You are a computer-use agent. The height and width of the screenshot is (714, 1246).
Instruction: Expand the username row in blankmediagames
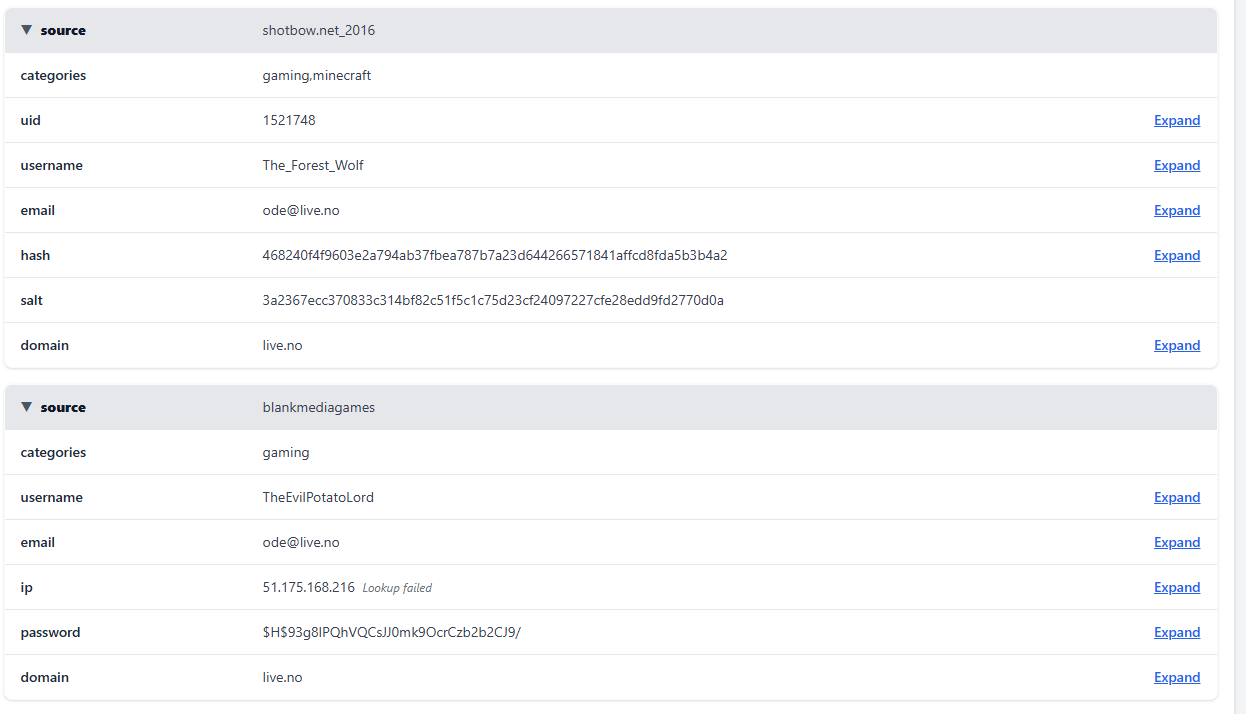[x=1176, y=497]
